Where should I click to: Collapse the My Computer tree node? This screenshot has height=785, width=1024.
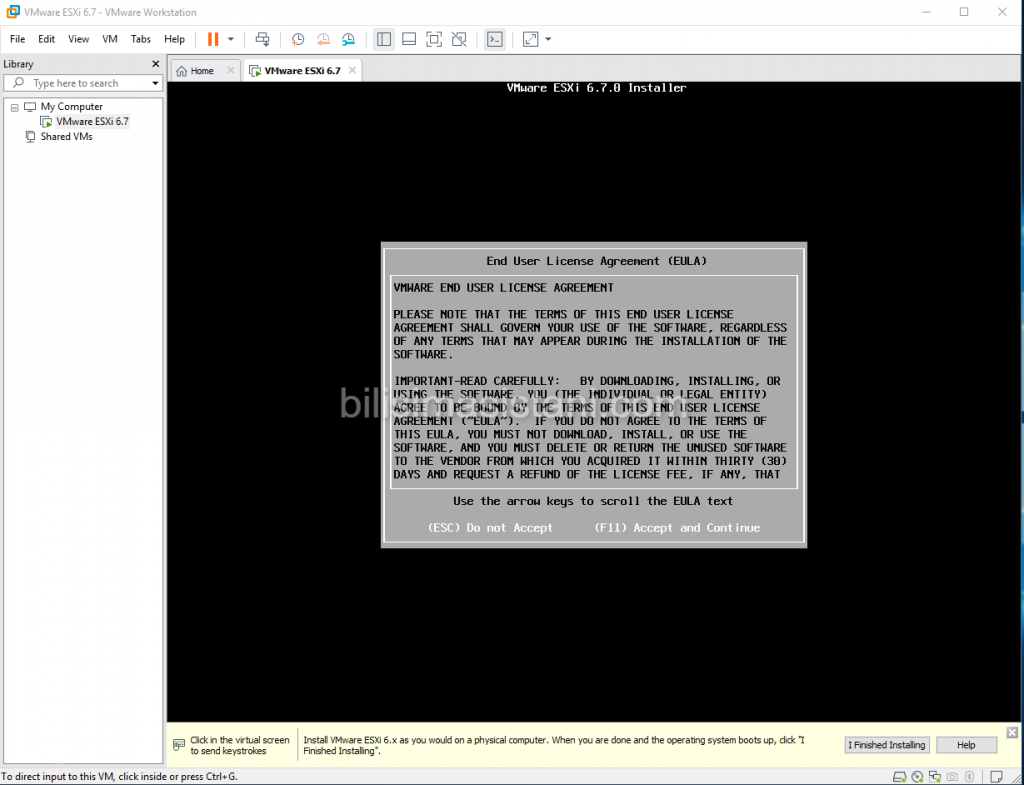click(x=14, y=107)
